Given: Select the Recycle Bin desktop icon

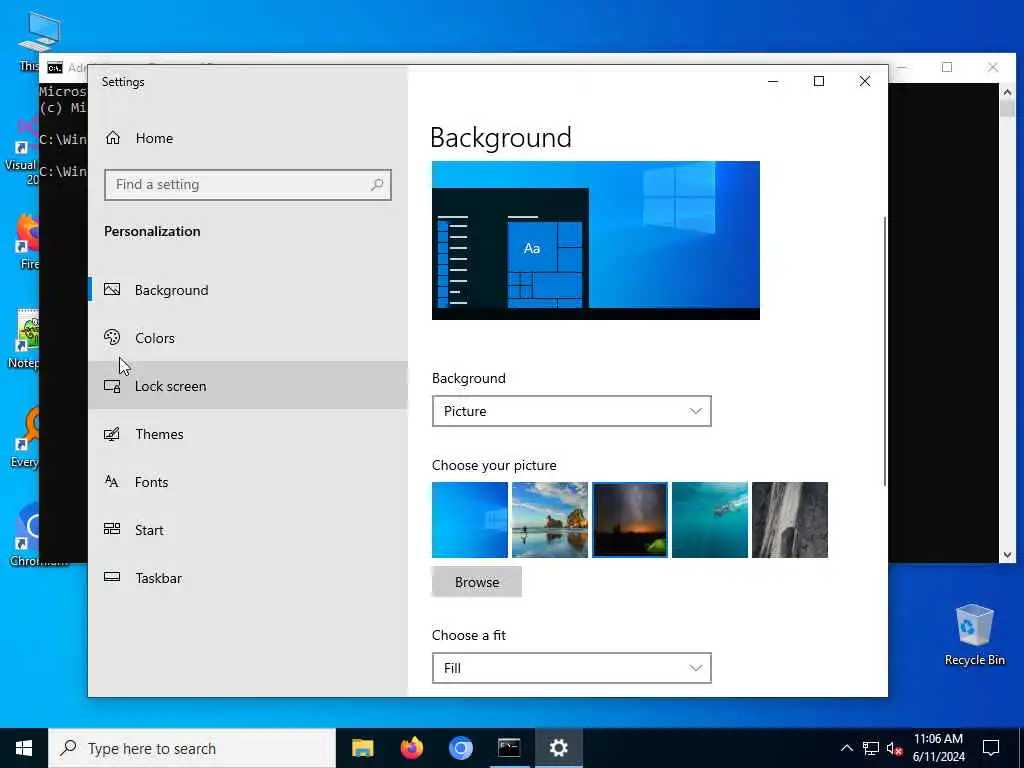Looking at the screenshot, I should point(974,635).
